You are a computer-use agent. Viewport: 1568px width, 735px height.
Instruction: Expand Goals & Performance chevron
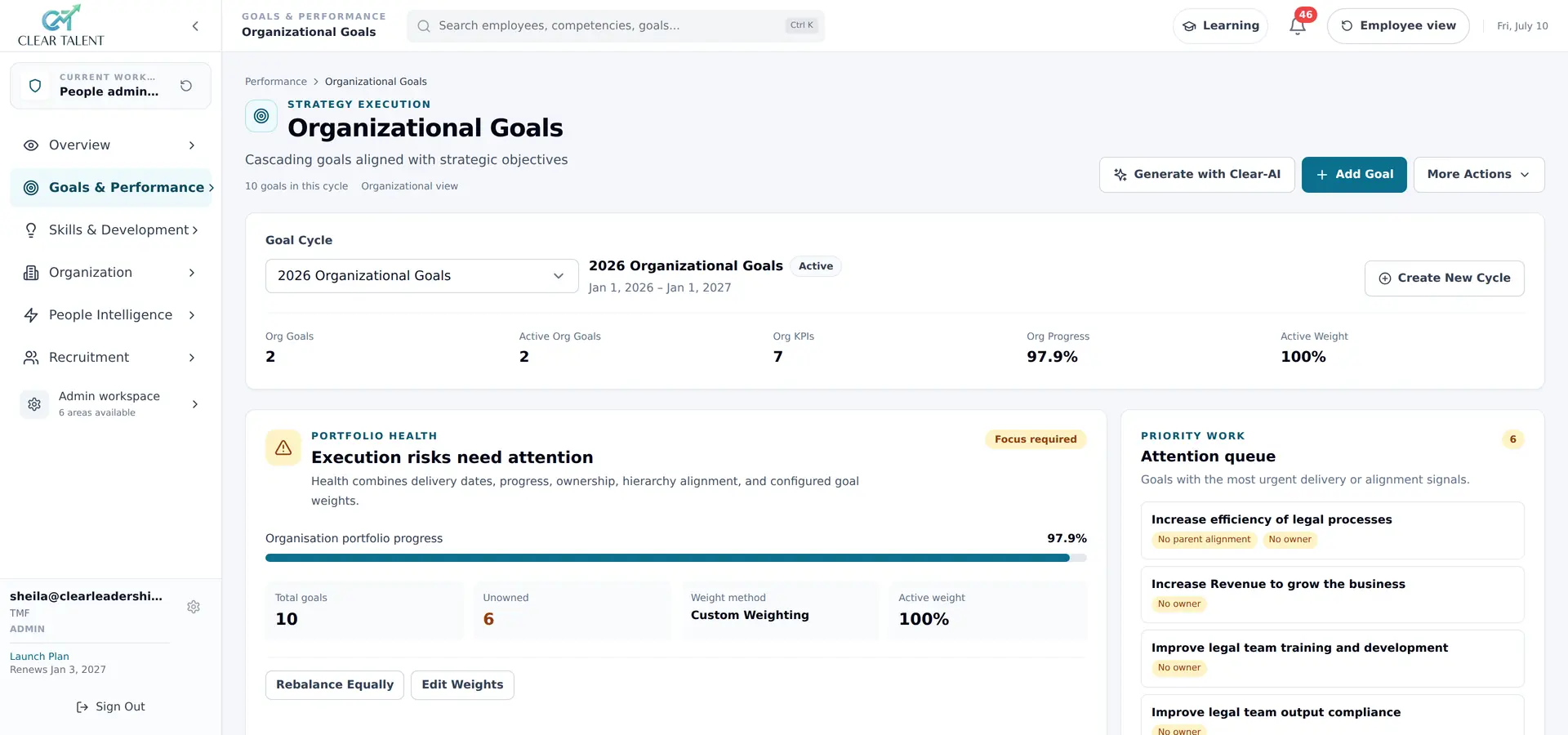click(212, 188)
